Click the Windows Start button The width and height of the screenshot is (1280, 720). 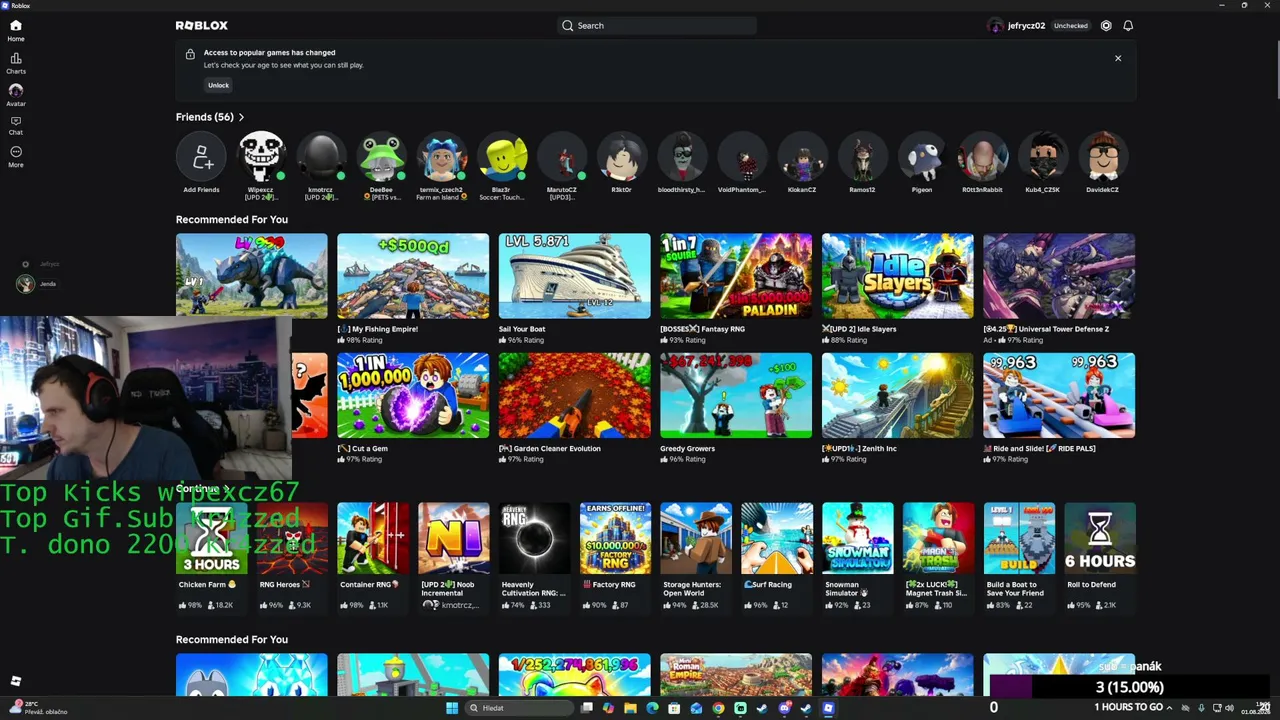click(x=452, y=708)
